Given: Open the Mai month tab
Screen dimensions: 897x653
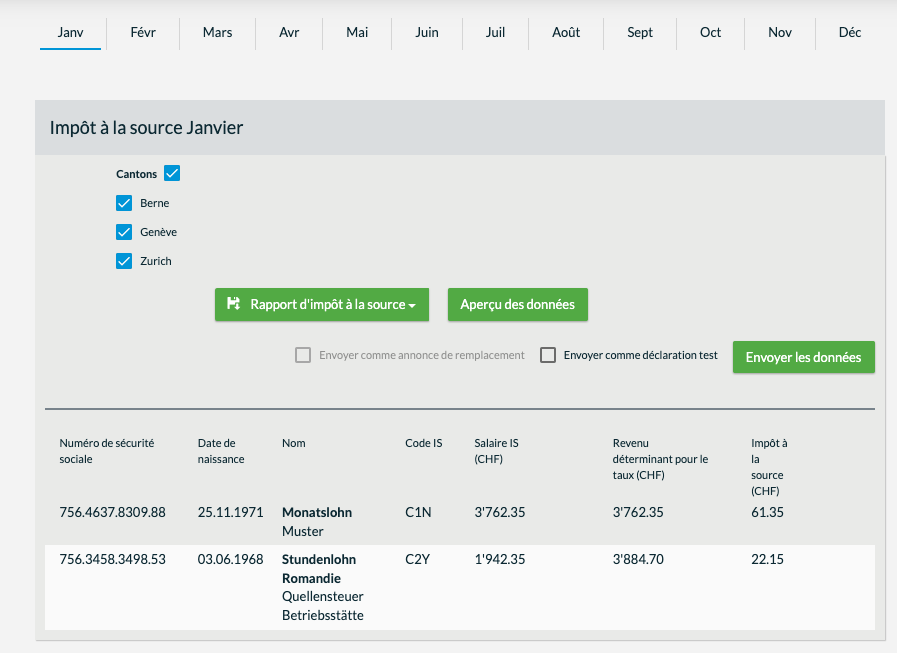Looking at the screenshot, I should pos(357,33).
